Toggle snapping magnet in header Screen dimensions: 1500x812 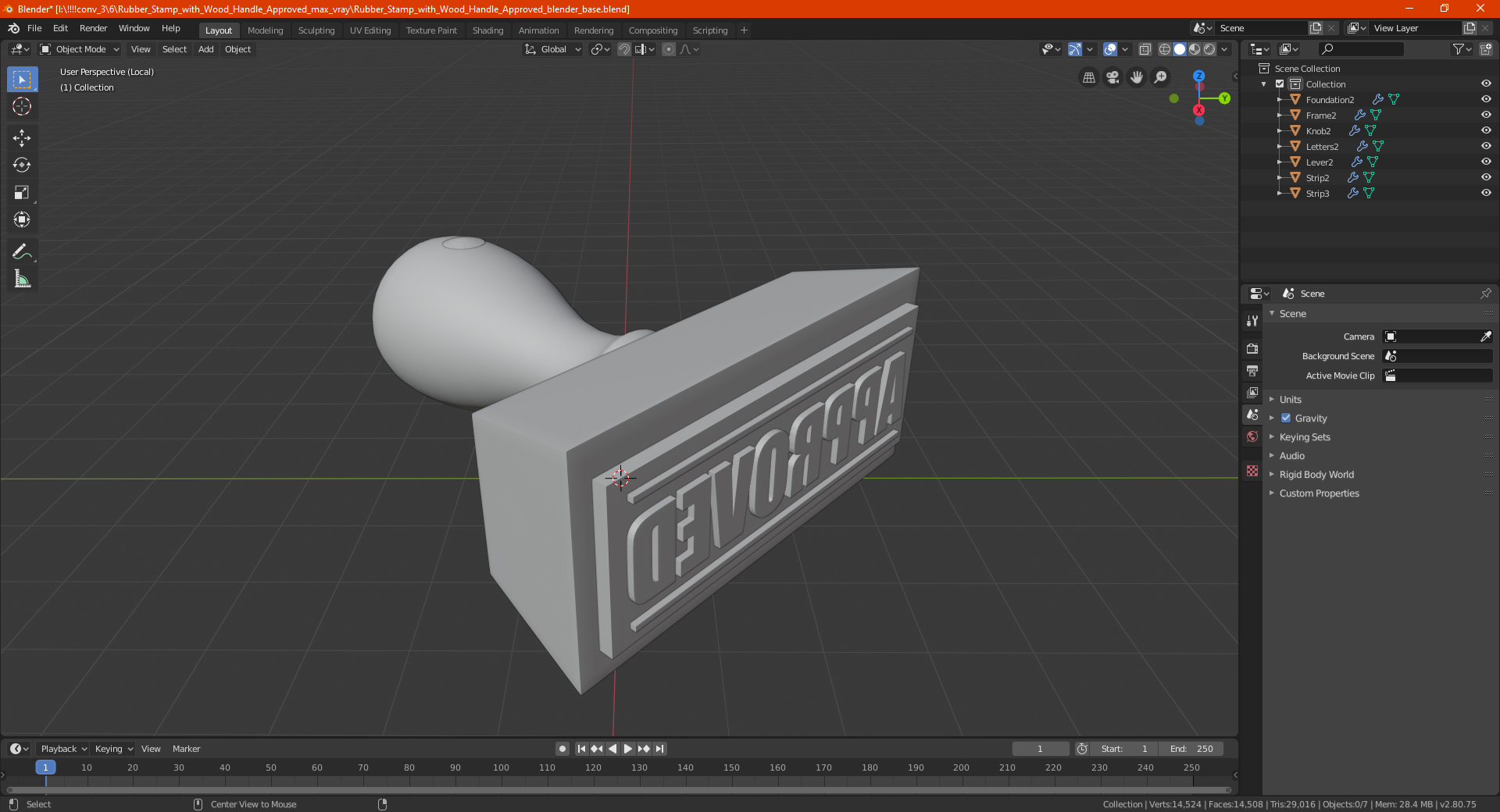(624, 49)
